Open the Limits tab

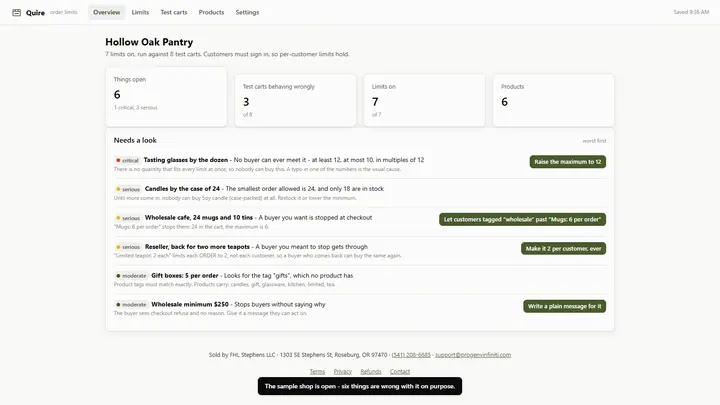pos(140,12)
